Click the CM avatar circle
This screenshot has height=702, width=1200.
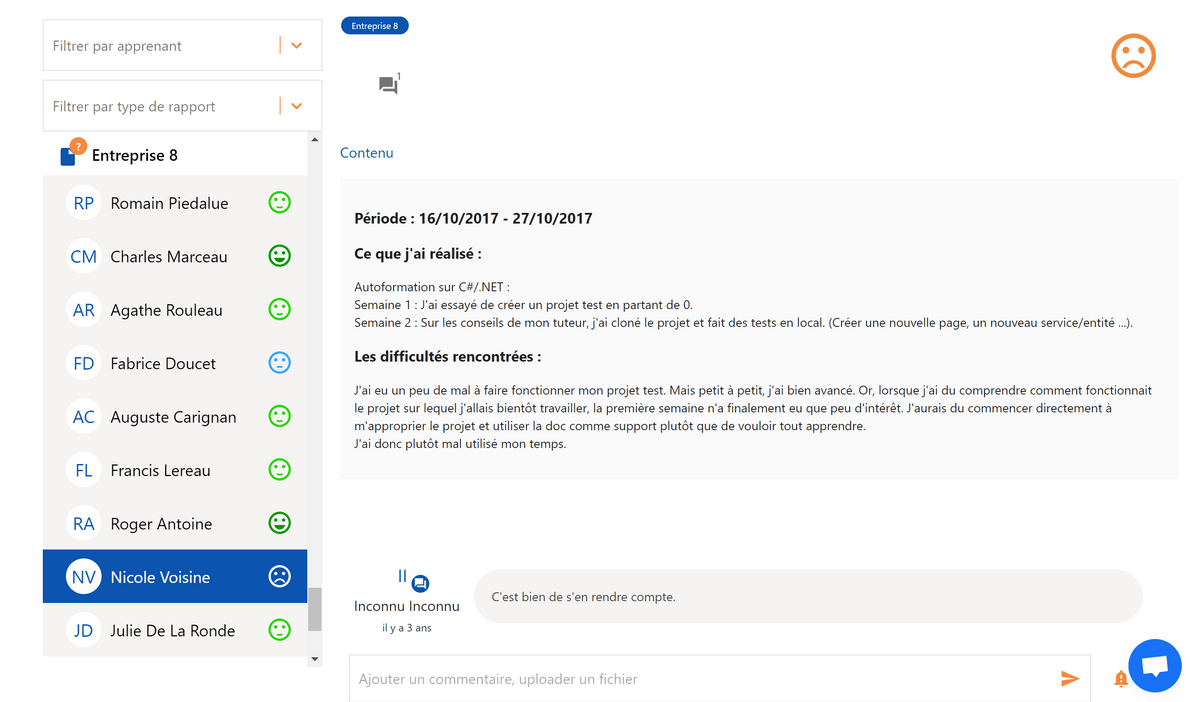coord(84,257)
